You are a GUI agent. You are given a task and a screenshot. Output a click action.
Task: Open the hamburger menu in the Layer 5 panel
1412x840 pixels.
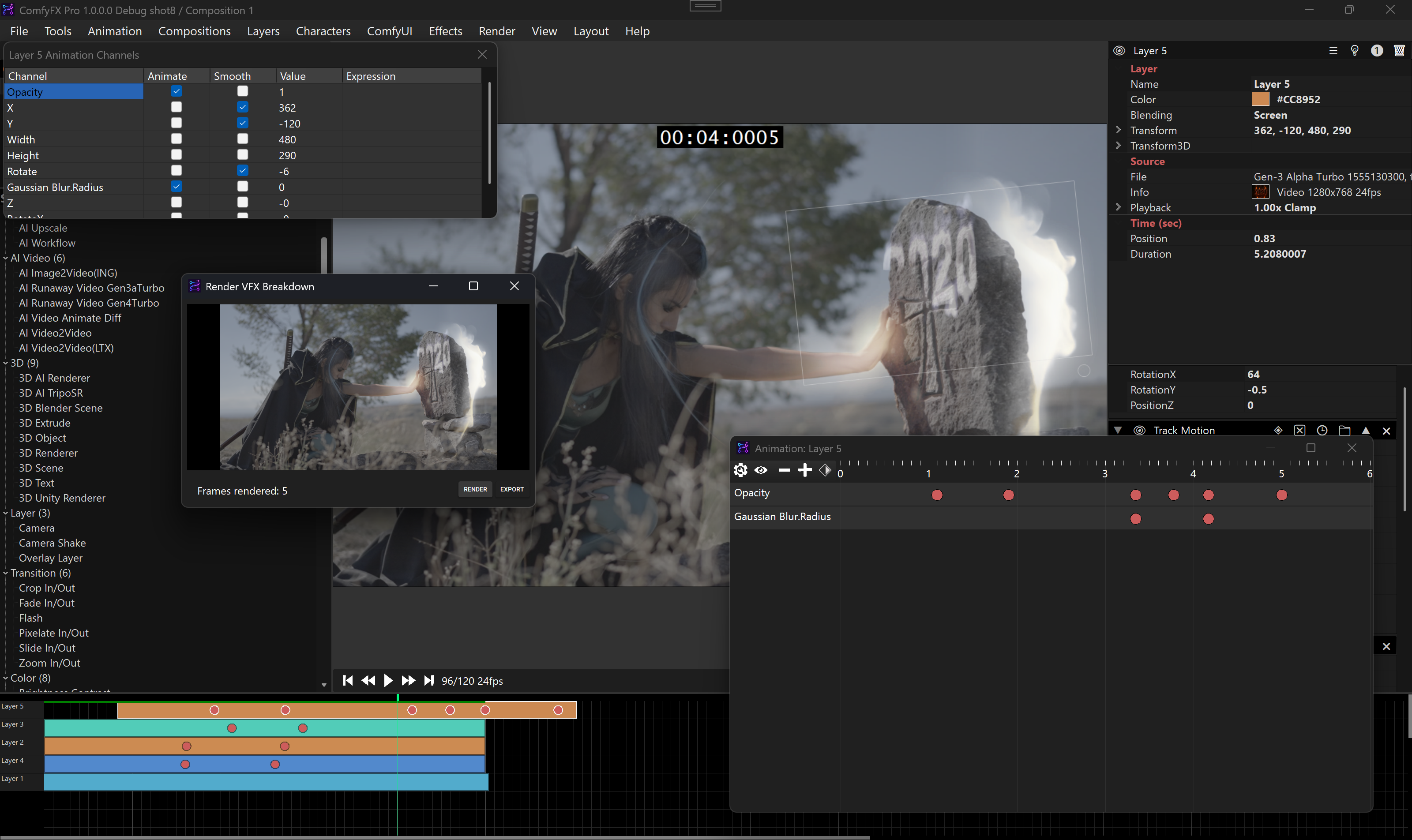pos(1333,50)
